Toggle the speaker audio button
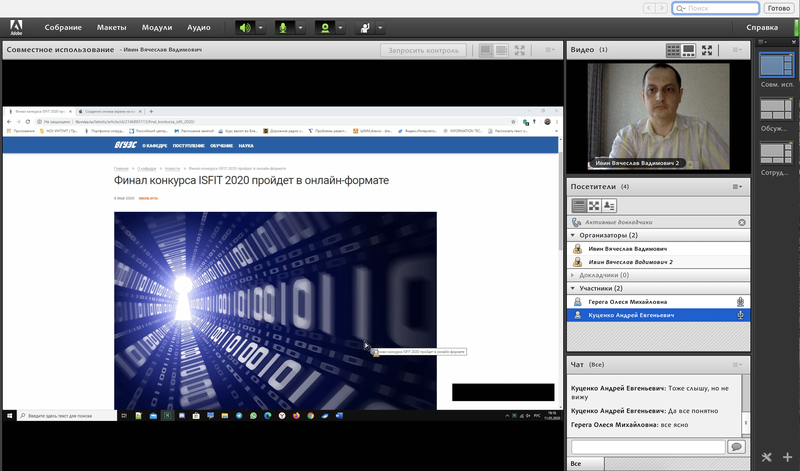800x471 pixels. pyautogui.click(x=245, y=27)
